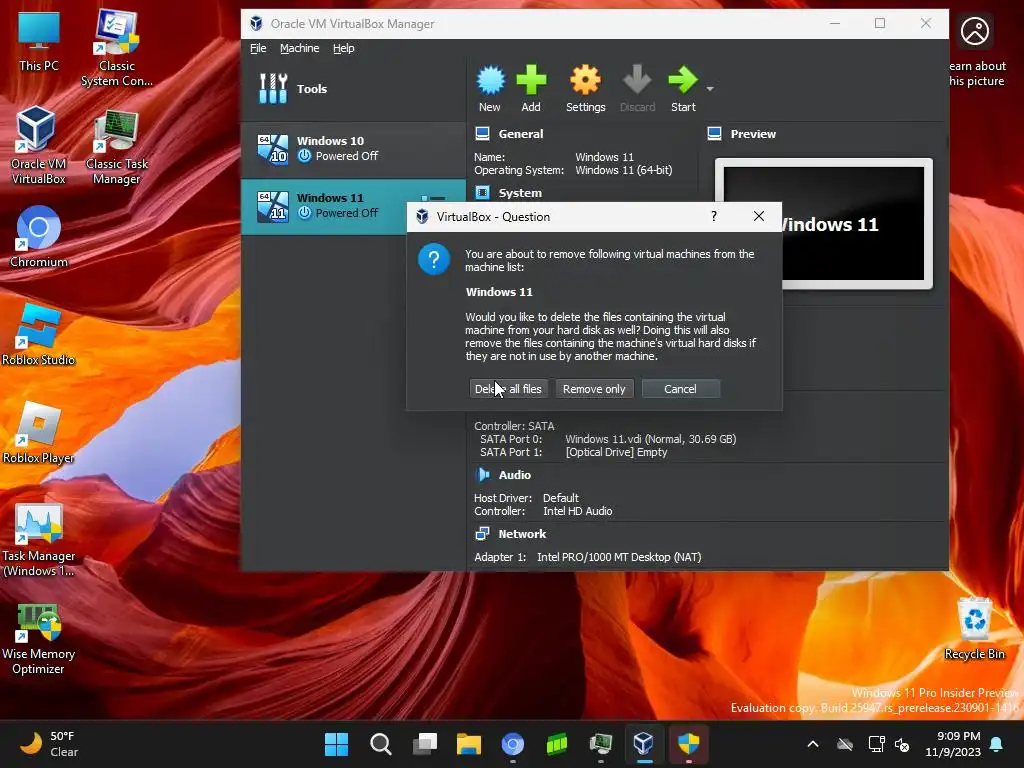
Task: Show hidden tray icons chevron
Action: (x=813, y=744)
